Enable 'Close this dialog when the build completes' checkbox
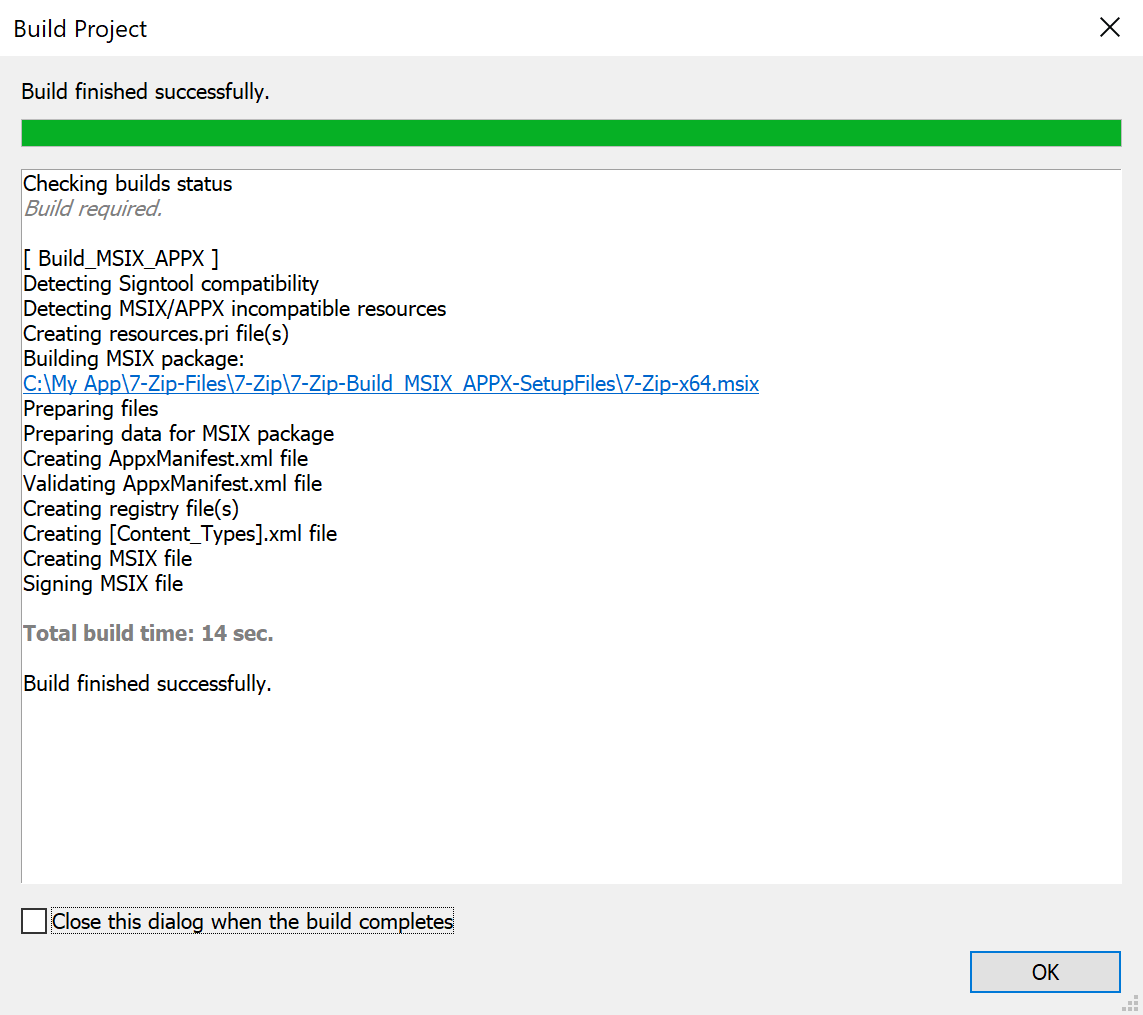The width and height of the screenshot is (1143, 1015). (34, 921)
